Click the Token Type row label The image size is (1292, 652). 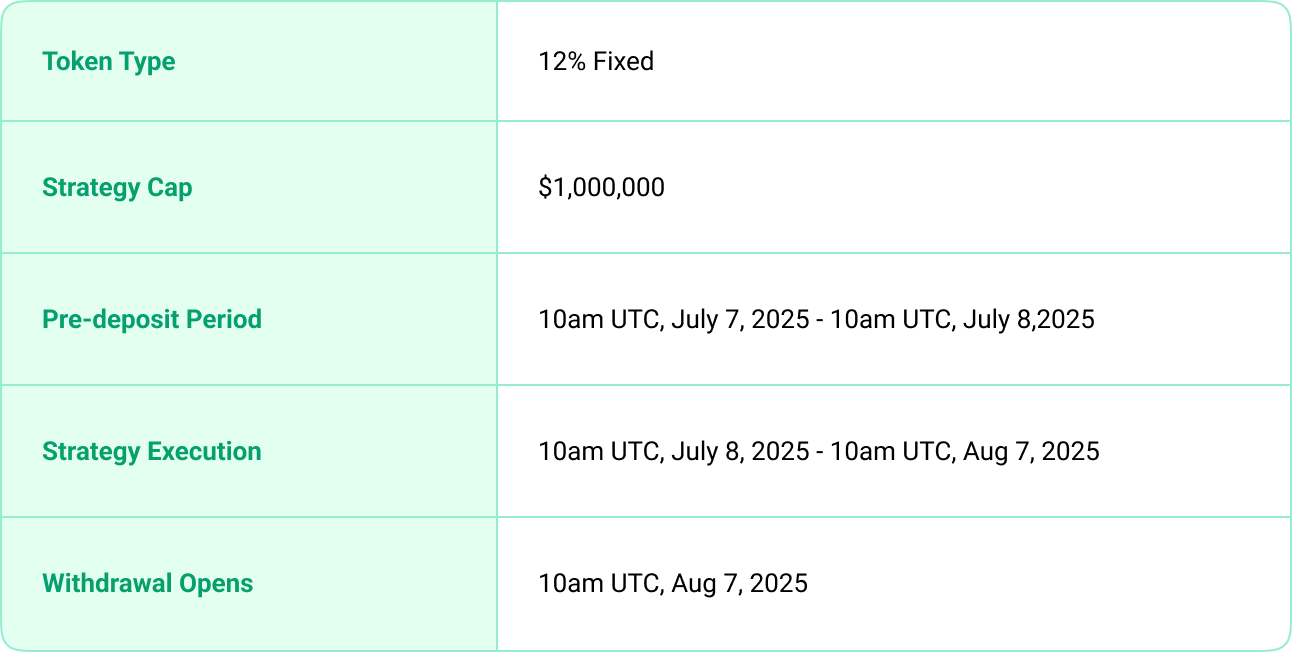click(108, 62)
